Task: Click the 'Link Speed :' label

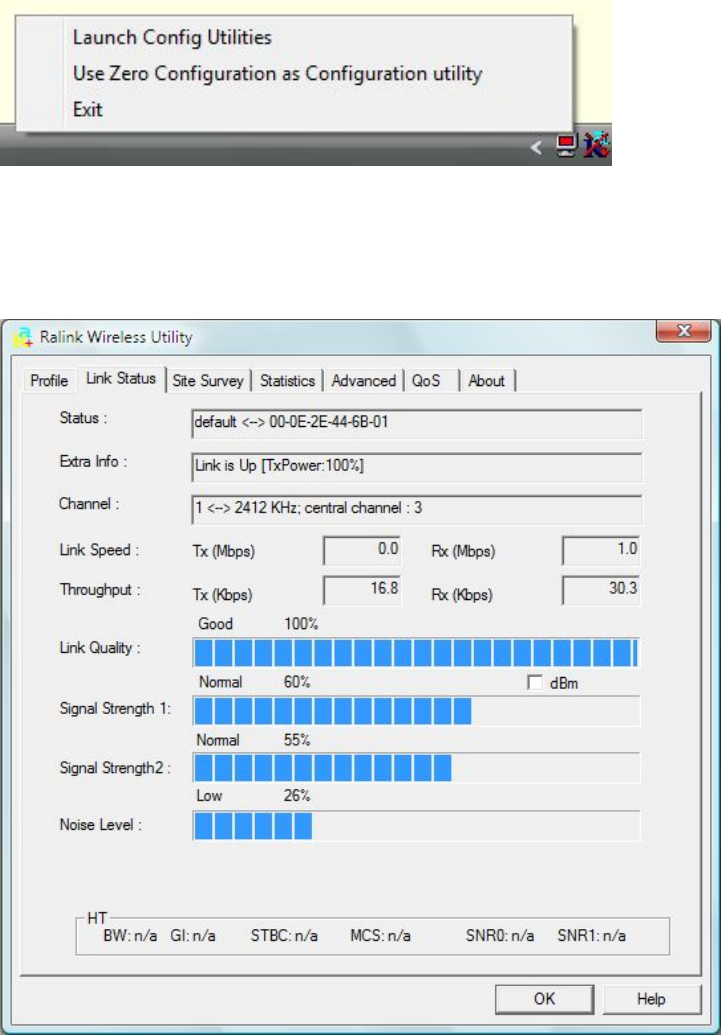Action: click(99, 550)
